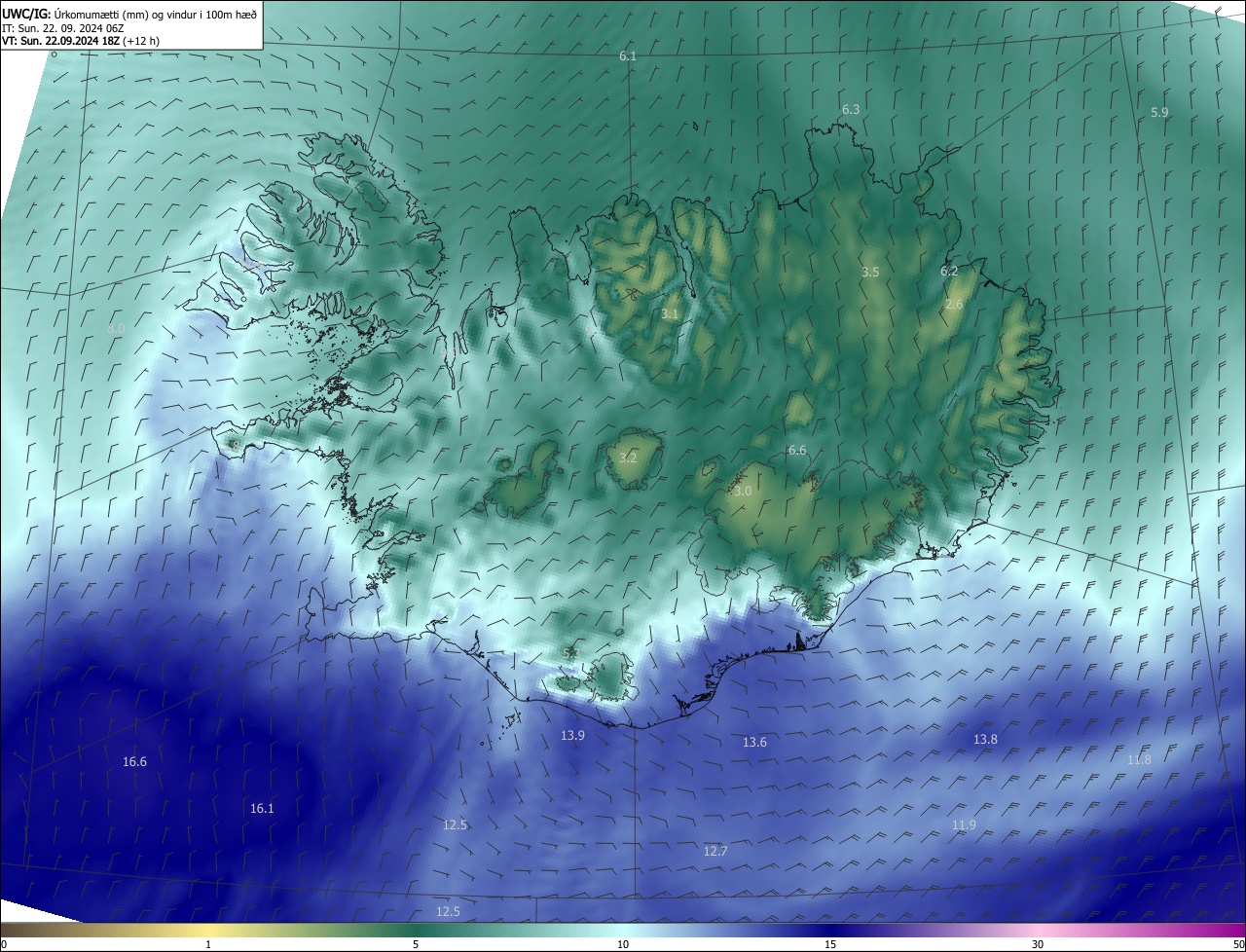Click the color scale tick label 0

pyautogui.click(x=4, y=944)
